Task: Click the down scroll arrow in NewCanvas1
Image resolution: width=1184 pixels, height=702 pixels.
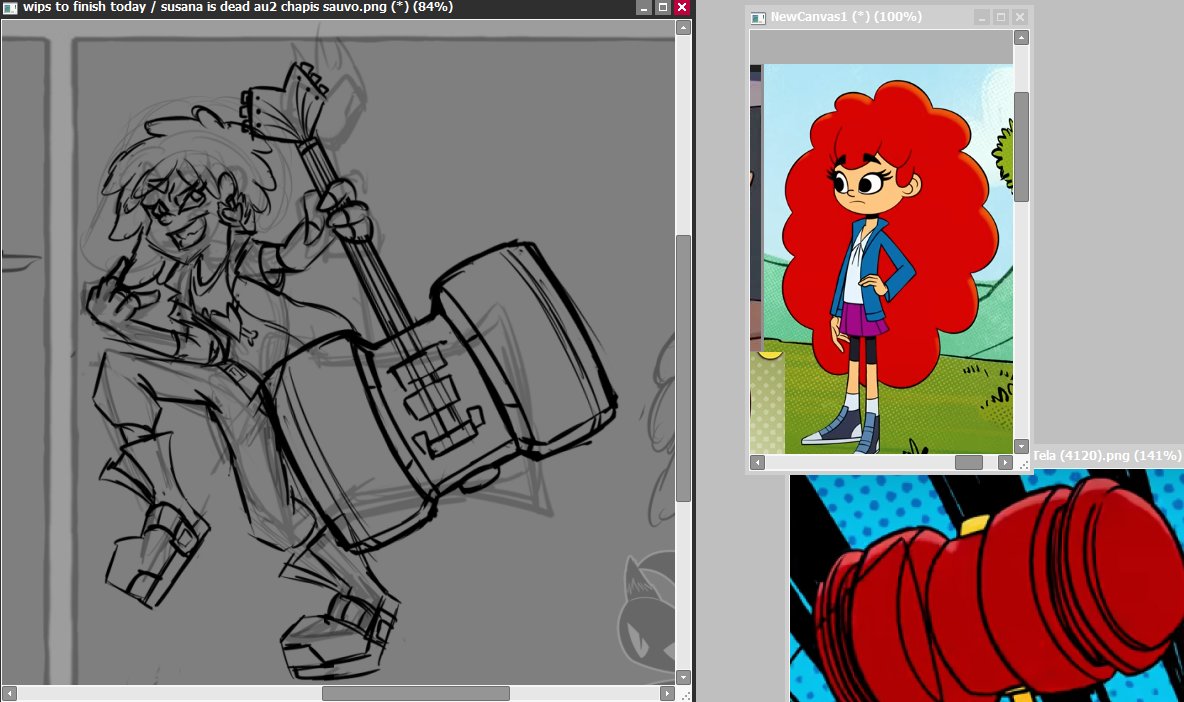Action: click(1021, 446)
